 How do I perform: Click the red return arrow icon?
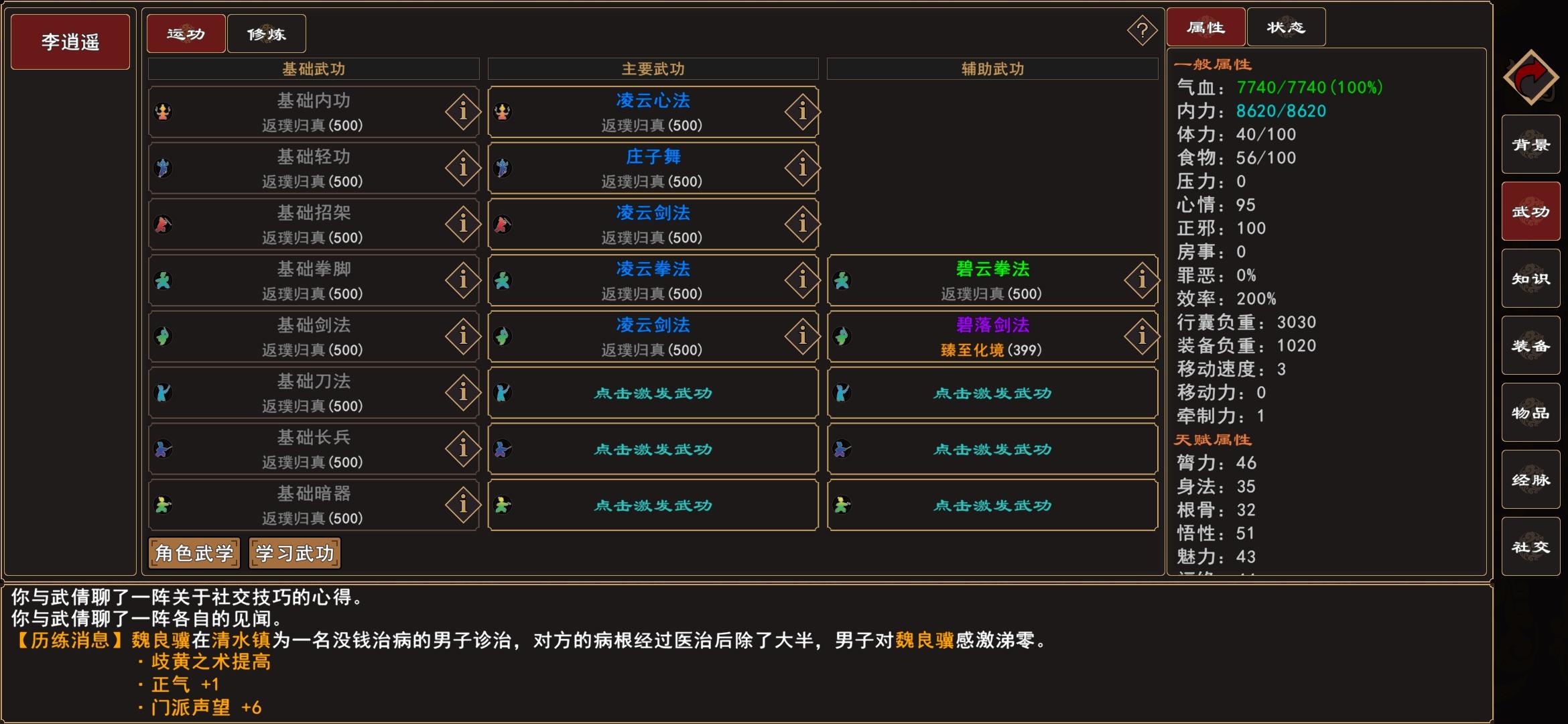(x=1531, y=78)
